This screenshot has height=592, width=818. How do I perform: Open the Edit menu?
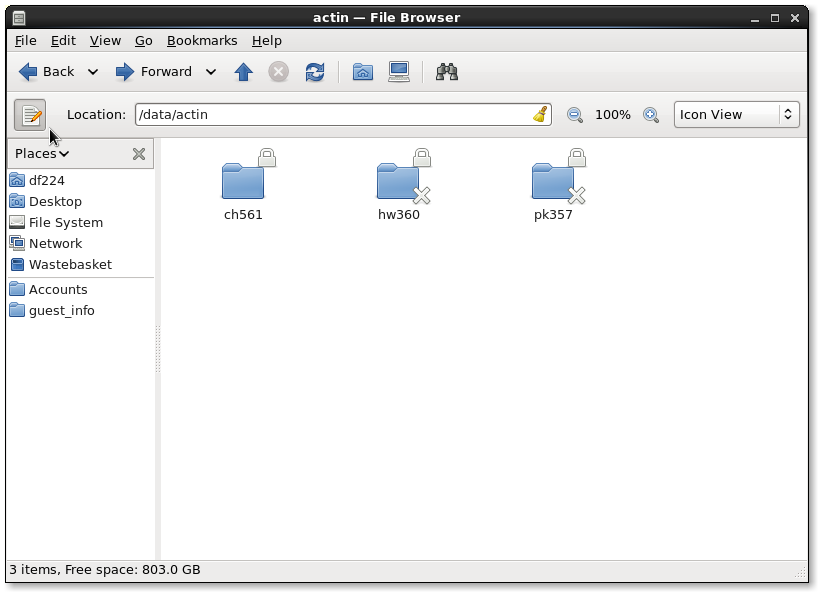(x=63, y=40)
